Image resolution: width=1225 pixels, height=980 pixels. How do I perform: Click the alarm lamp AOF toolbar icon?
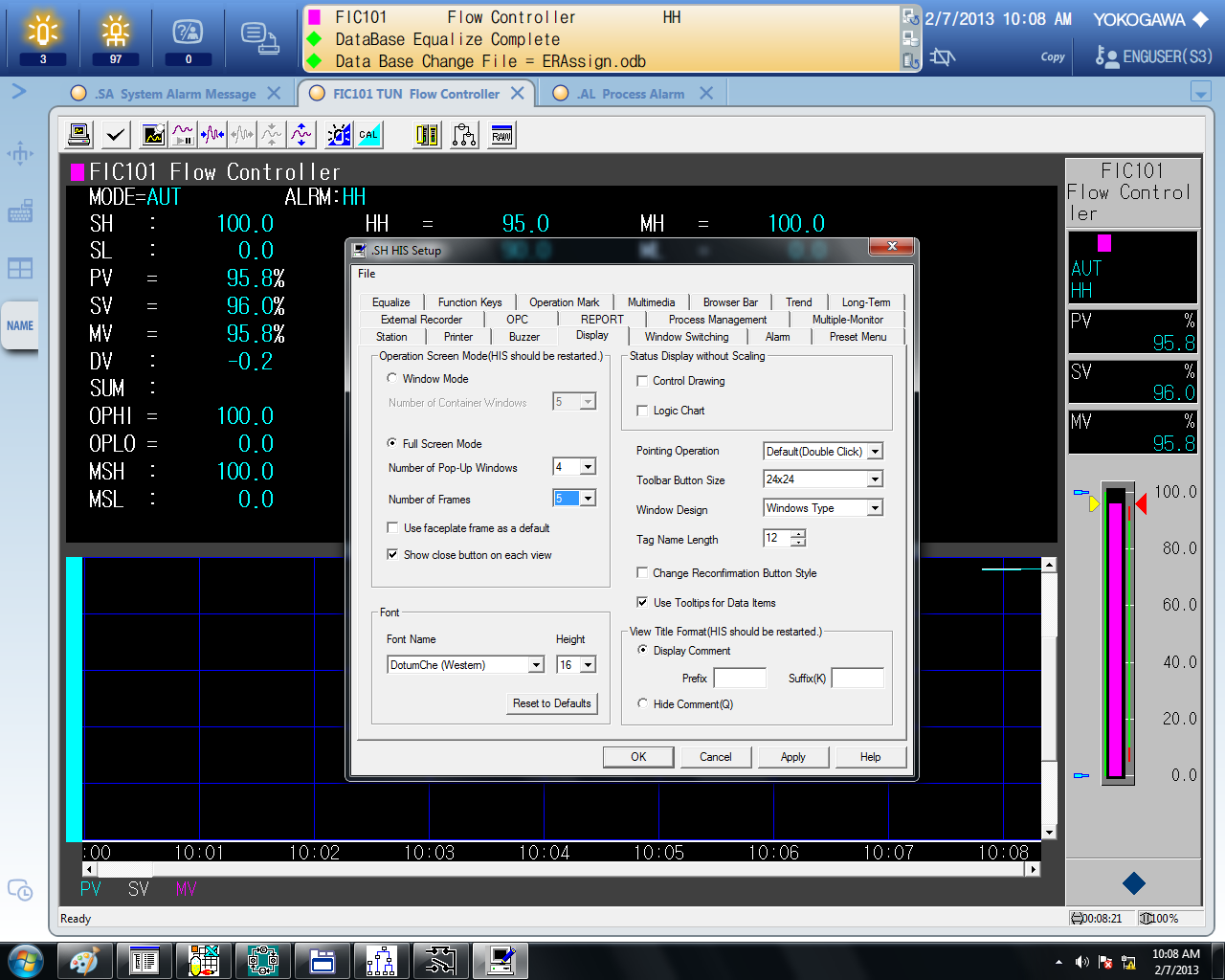pos(339,135)
